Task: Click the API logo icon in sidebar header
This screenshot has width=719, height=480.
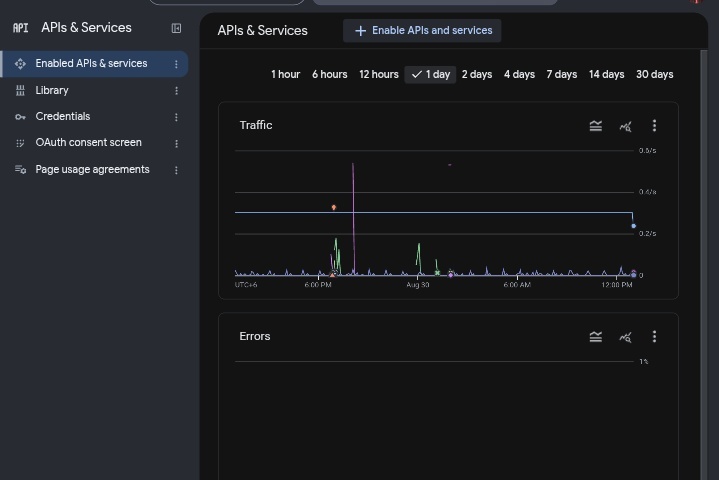Action: click(20, 28)
